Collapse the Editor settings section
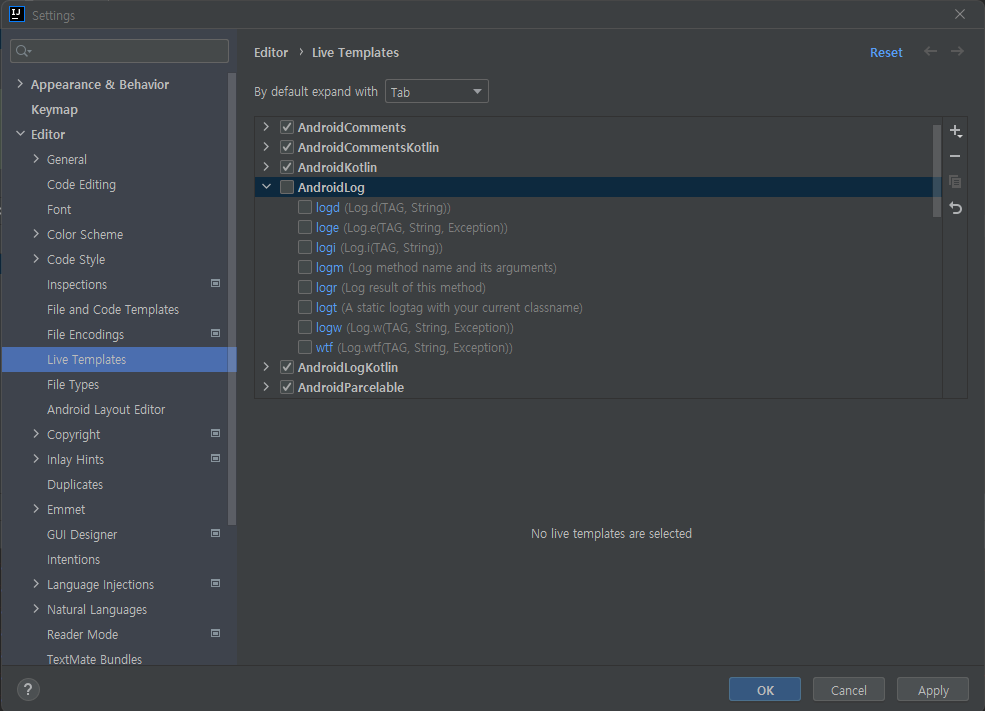 20,134
